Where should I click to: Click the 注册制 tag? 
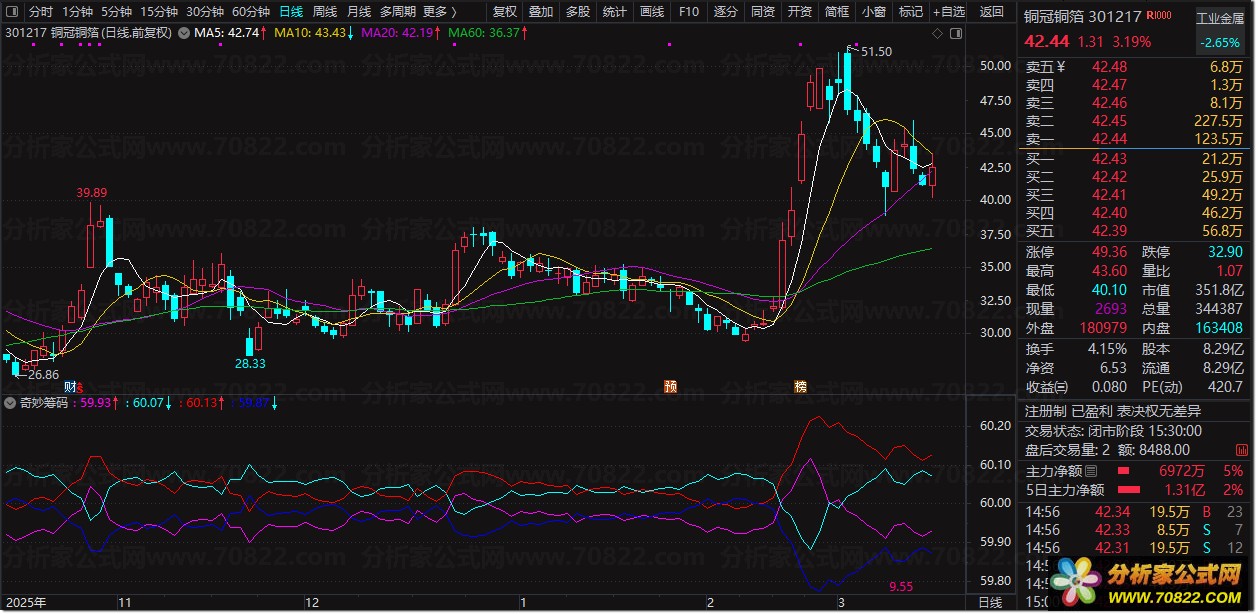[x=1045, y=411]
